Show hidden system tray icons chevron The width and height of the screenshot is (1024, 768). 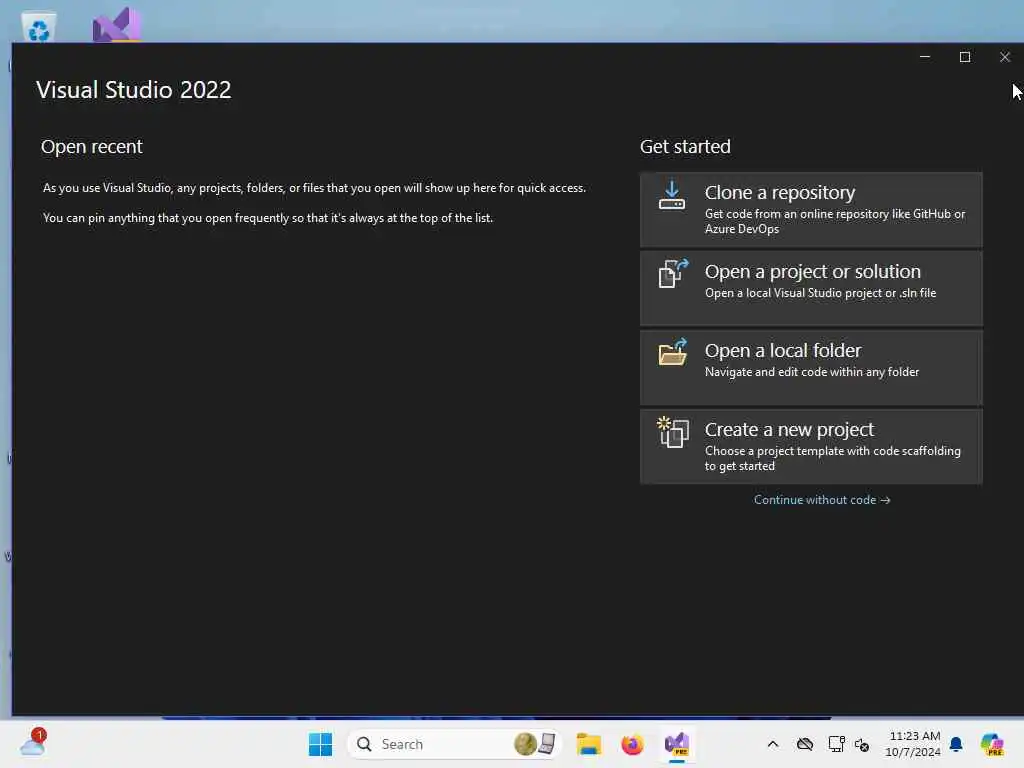[x=773, y=744]
